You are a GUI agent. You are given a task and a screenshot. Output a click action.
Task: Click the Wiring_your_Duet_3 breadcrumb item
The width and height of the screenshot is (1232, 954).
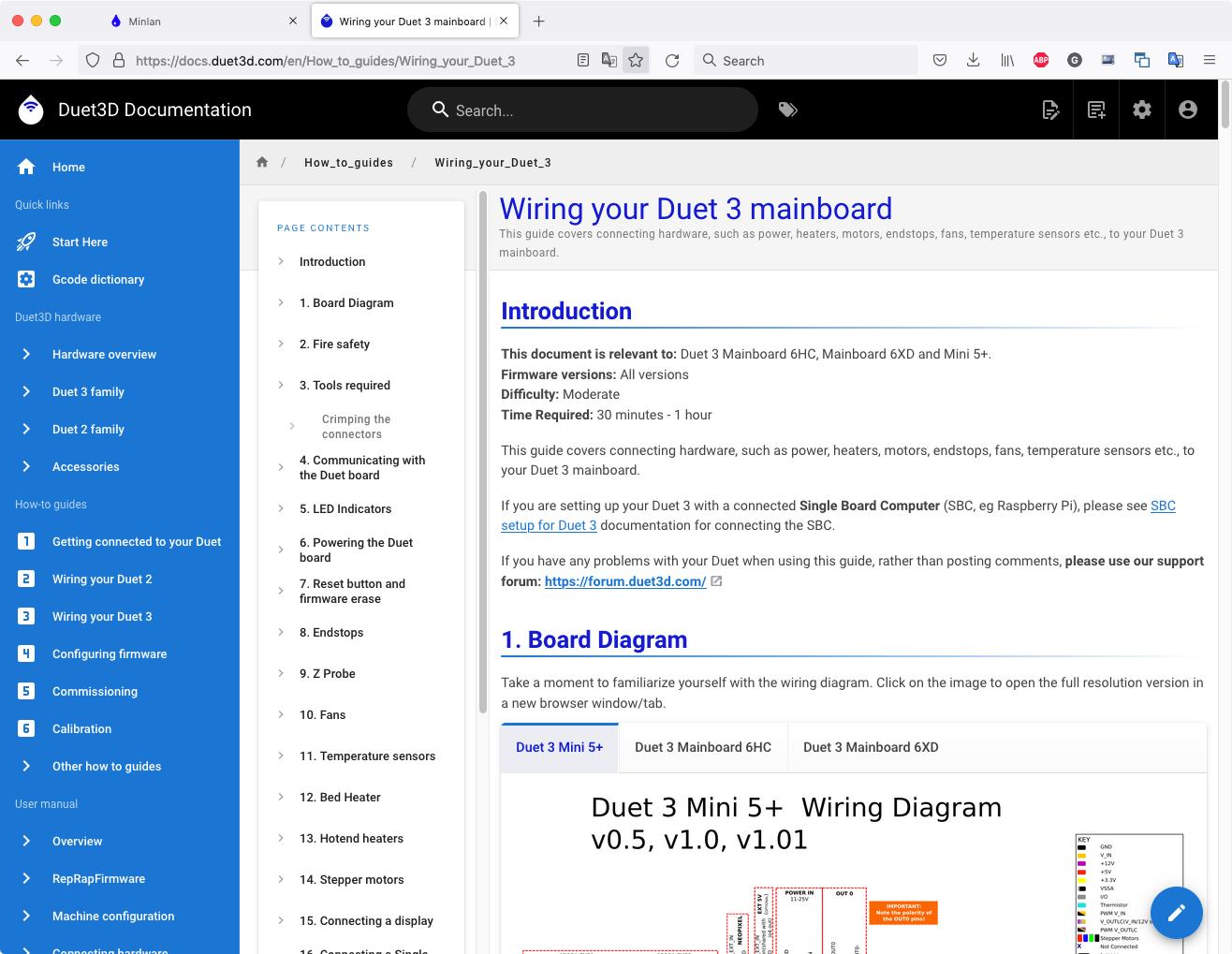click(492, 163)
